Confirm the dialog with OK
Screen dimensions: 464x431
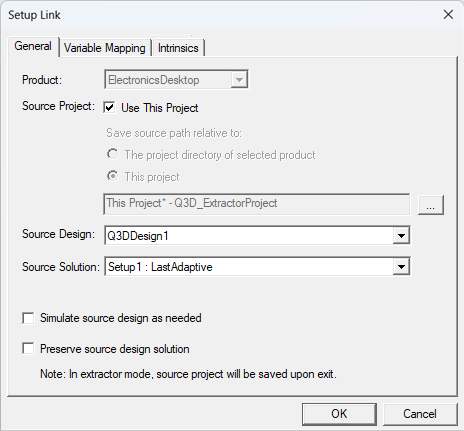pyautogui.click(x=339, y=414)
